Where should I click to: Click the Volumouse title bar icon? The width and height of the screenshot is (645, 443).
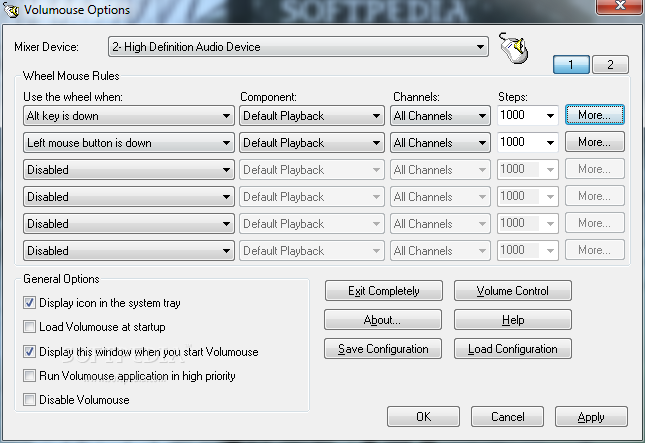tap(11, 9)
